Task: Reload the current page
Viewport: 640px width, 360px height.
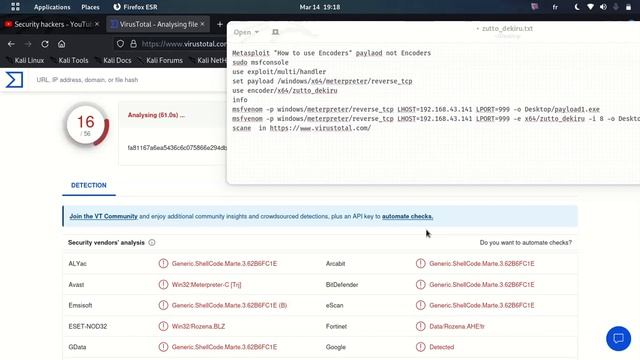Action: click(x=44, y=44)
